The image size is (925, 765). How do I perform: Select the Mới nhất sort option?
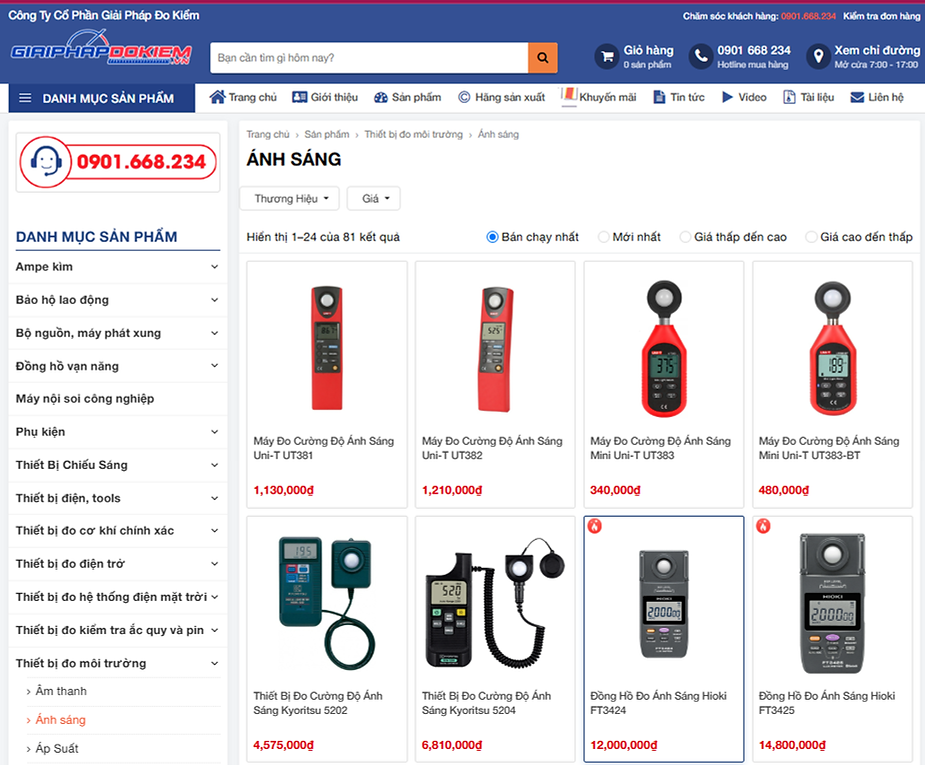(x=603, y=237)
